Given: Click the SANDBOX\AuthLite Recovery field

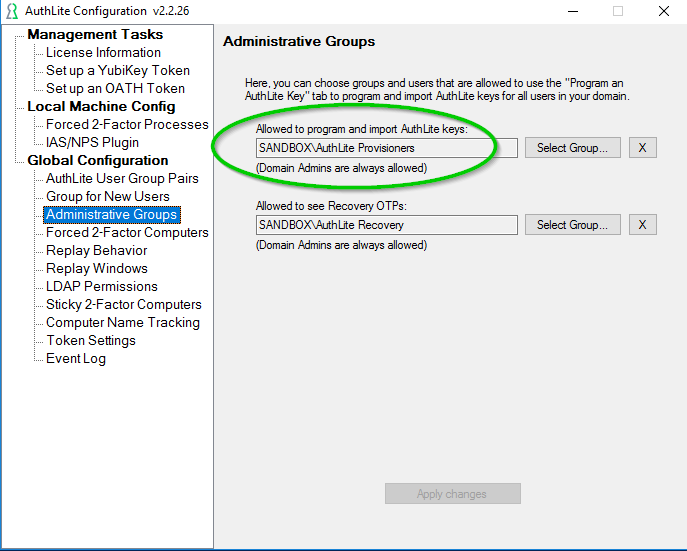Looking at the screenshot, I should [386, 225].
